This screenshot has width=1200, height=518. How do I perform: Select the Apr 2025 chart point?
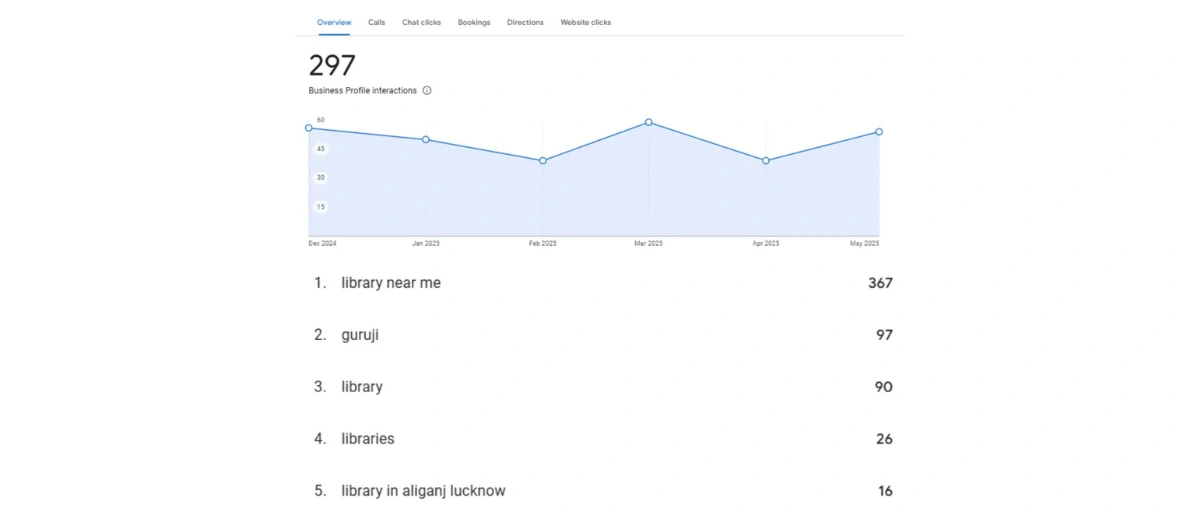pos(766,161)
